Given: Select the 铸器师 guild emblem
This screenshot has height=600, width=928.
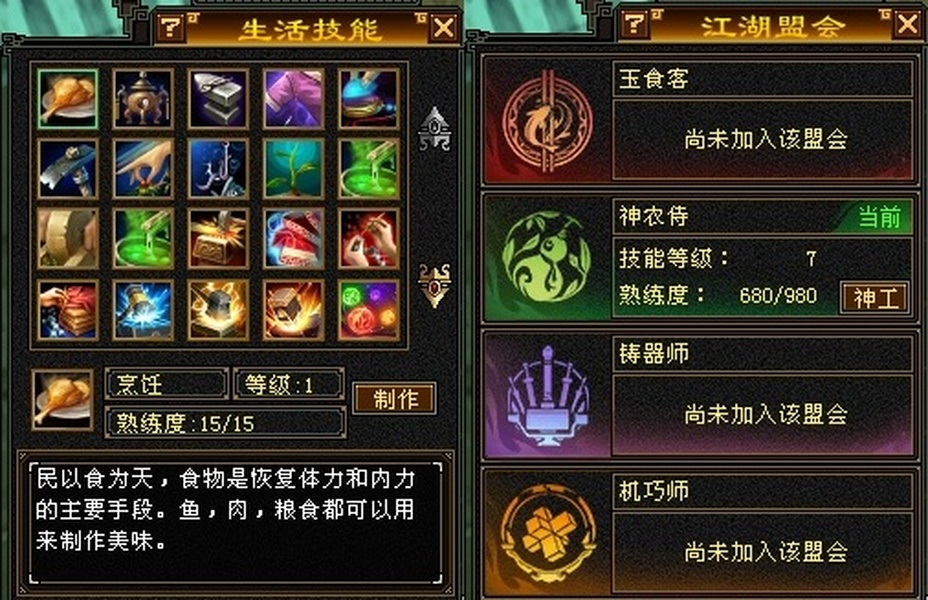Looking at the screenshot, I should click(x=547, y=395).
